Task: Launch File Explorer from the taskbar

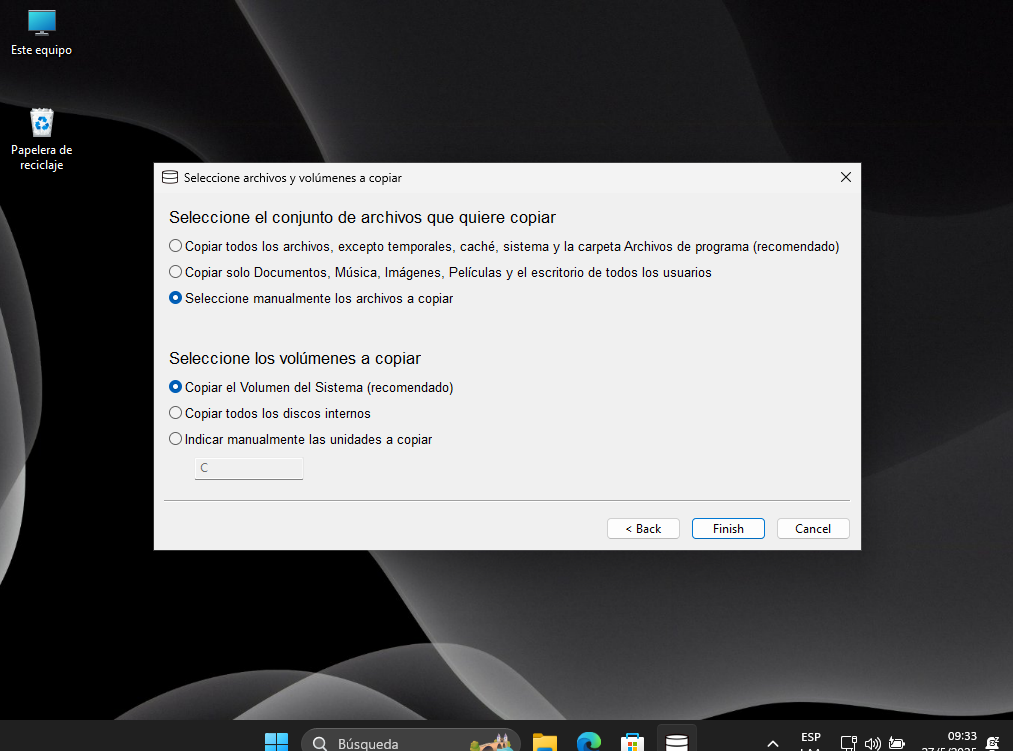Action: tap(544, 742)
